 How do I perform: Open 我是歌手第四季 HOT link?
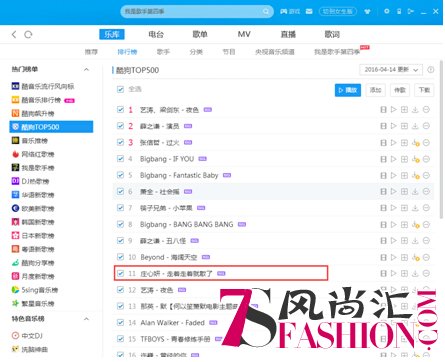click(337, 52)
